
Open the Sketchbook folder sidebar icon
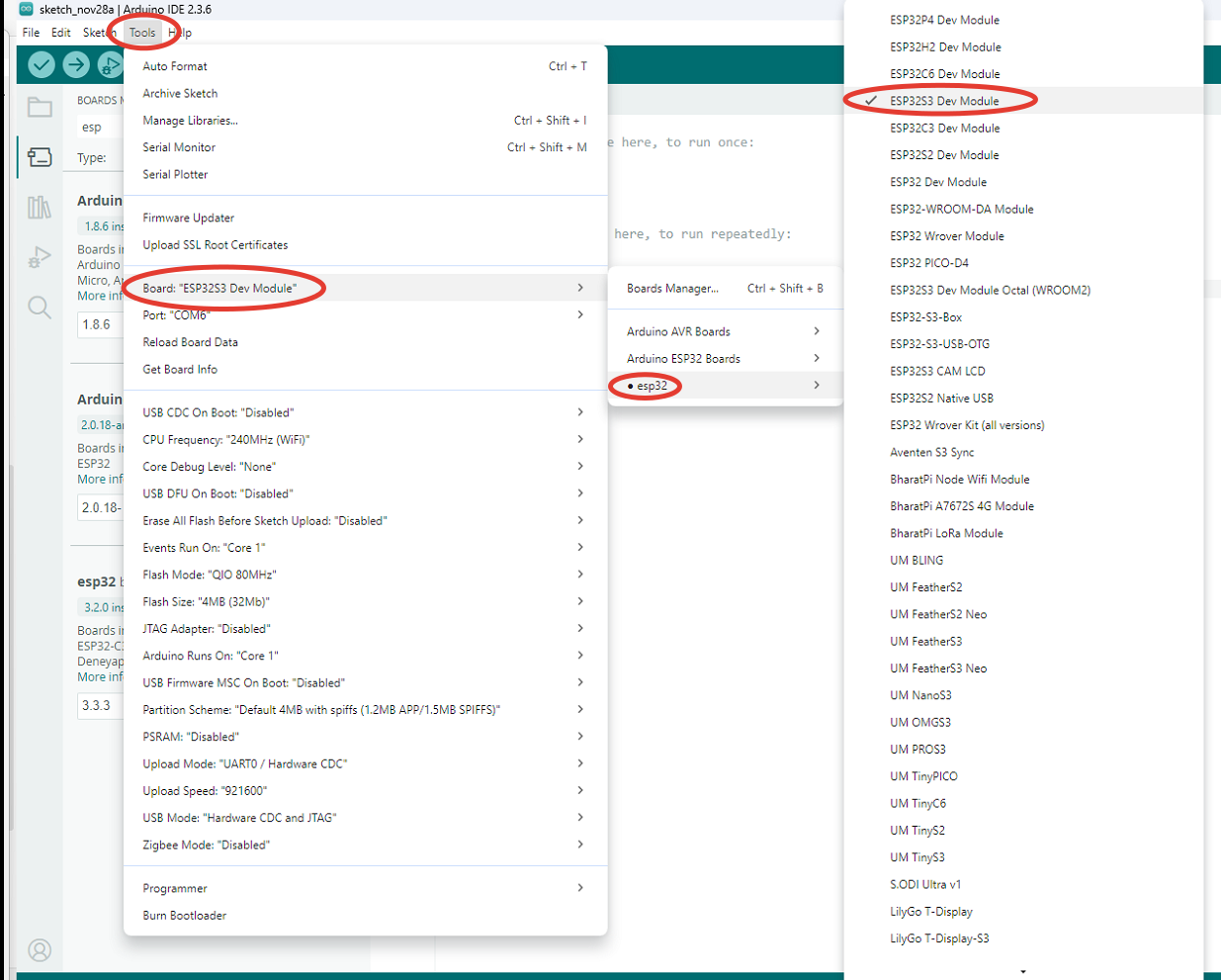40,107
